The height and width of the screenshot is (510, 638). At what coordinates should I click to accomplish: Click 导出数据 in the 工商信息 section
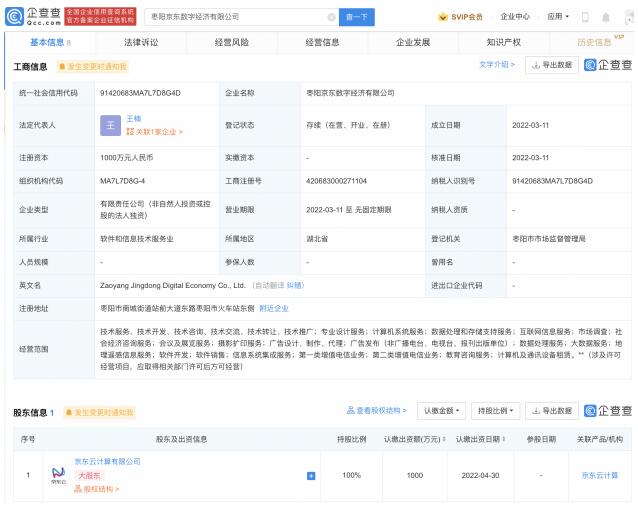tap(551, 65)
